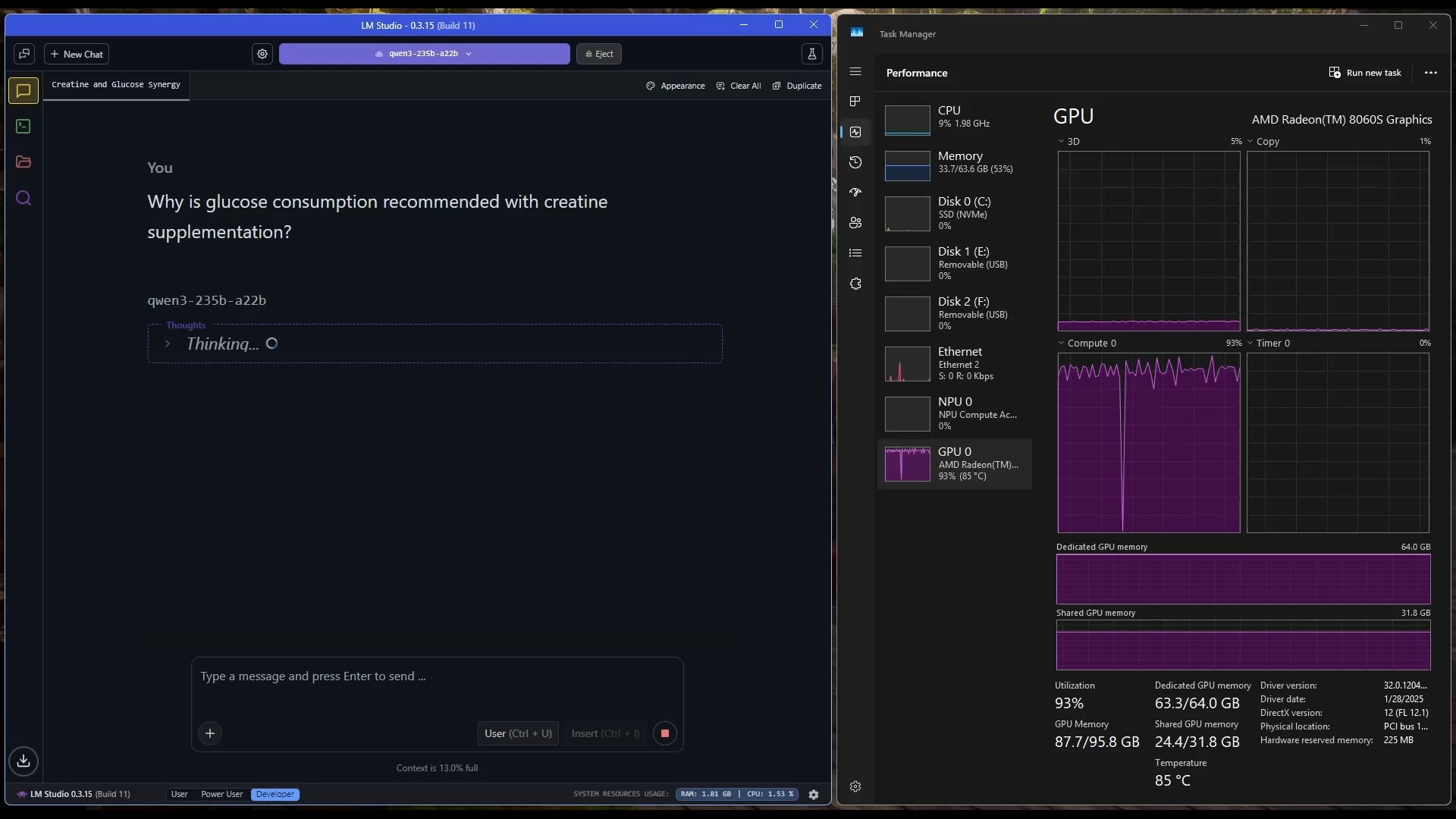The width and height of the screenshot is (1456, 819).
Task: Select Disk 1 (E:) in performance list
Action: coord(955,264)
